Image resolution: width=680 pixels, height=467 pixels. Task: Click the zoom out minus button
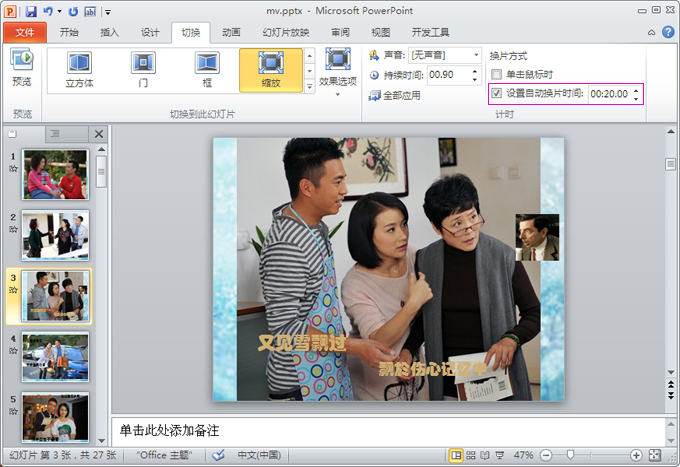coord(546,455)
